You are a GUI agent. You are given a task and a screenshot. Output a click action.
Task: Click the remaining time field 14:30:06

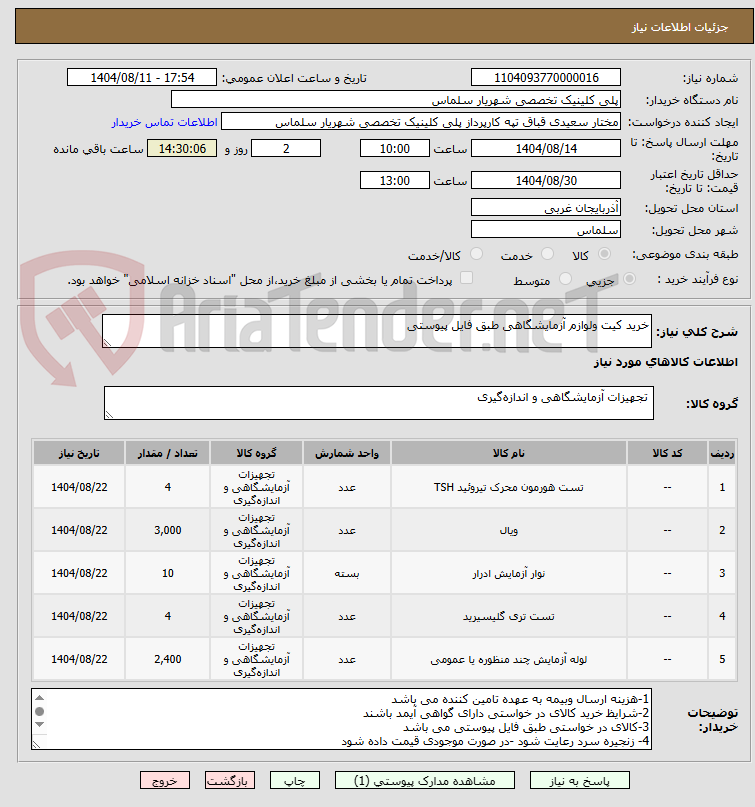182,149
